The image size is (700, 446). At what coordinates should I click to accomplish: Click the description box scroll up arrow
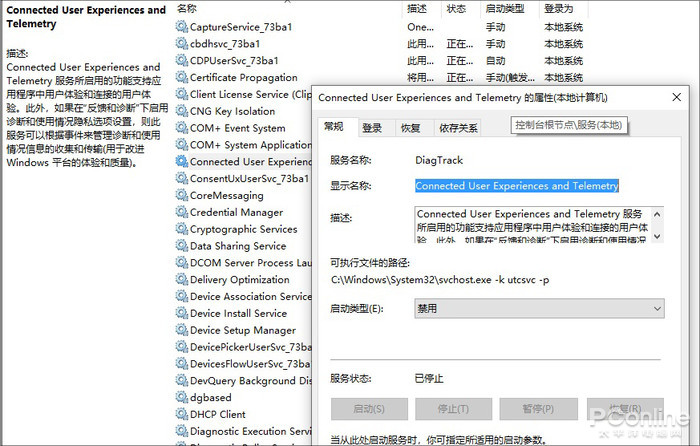pos(657,214)
